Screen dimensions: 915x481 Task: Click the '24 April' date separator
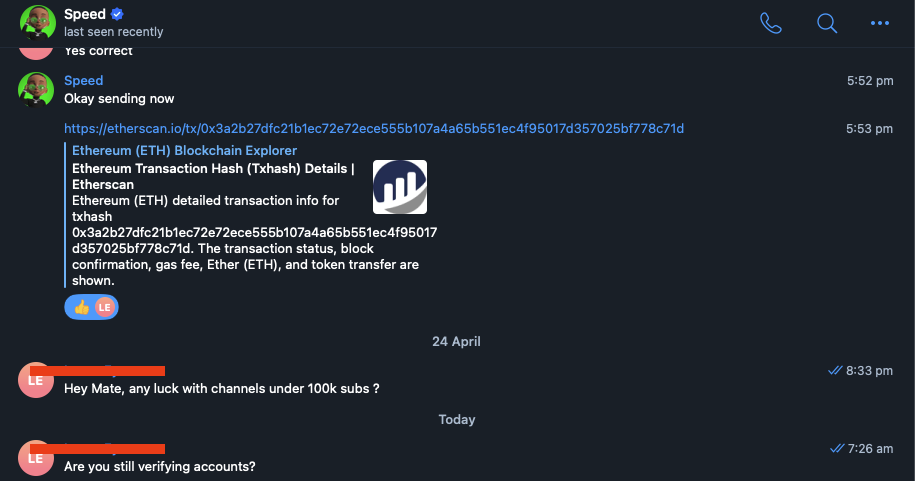tap(456, 341)
